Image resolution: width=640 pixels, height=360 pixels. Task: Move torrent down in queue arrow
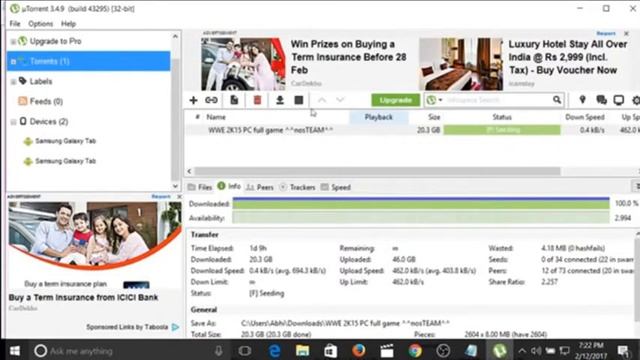340,100
